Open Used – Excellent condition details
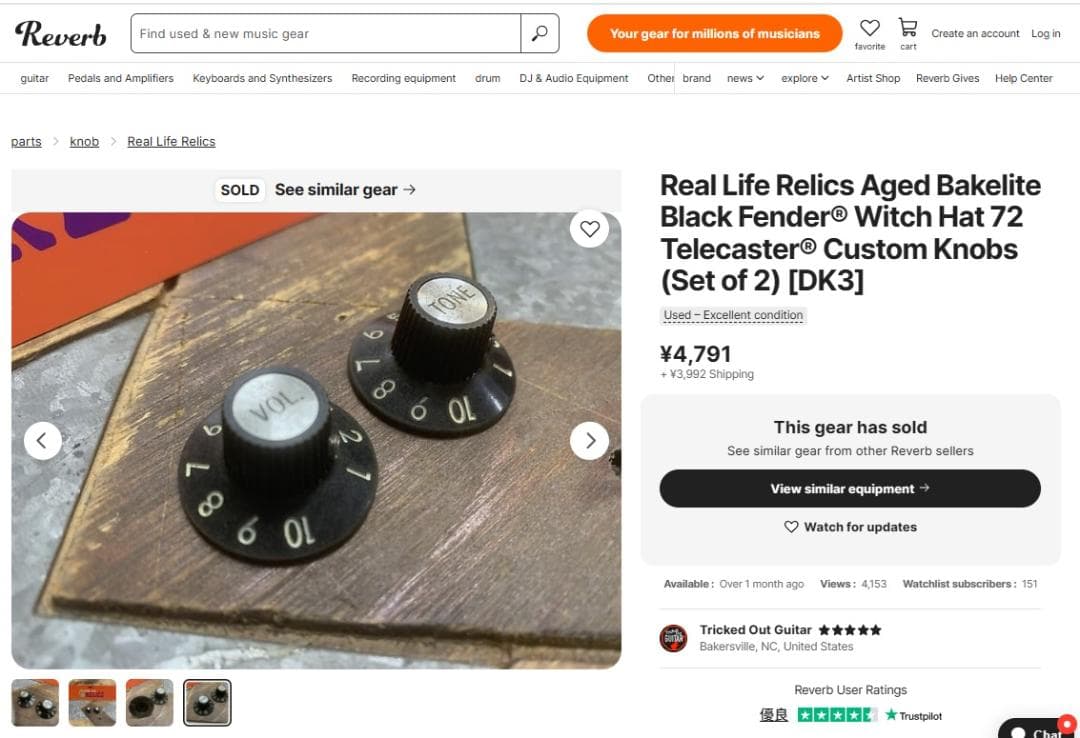Screen dimensions: 1080x738 733,315
